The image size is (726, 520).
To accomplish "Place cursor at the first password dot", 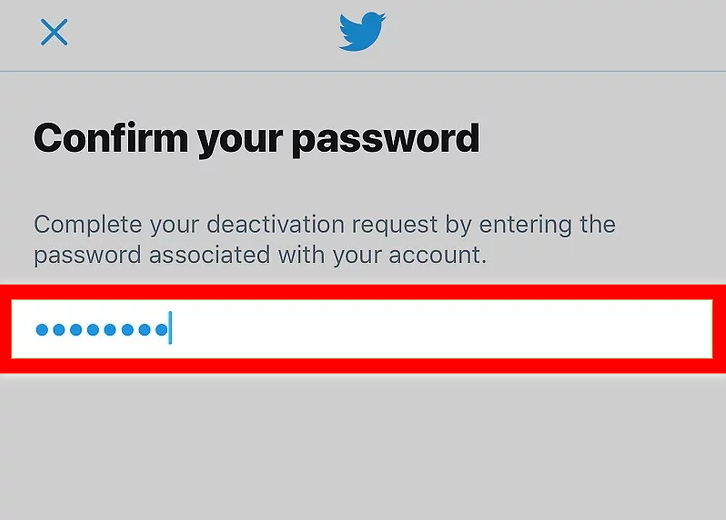I will pos(42,329).
